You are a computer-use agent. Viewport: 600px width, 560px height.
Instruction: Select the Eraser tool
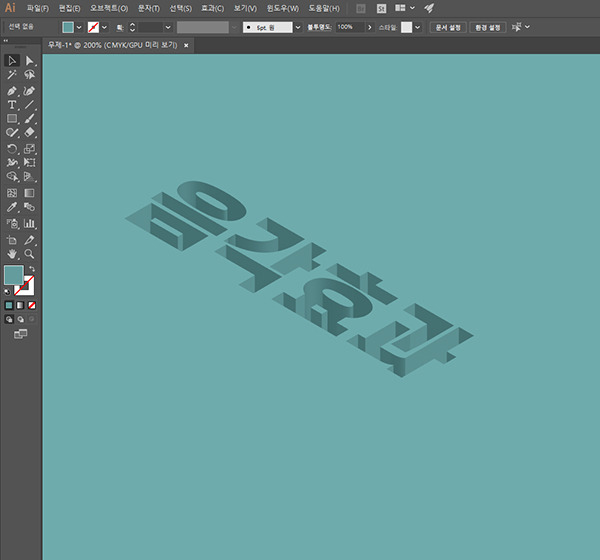pos(29,132)
